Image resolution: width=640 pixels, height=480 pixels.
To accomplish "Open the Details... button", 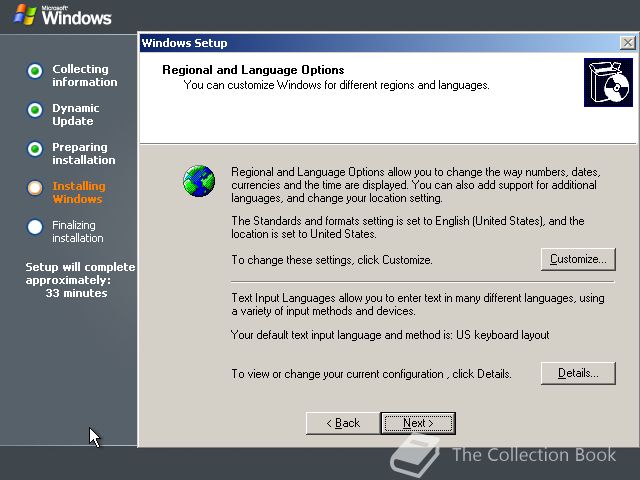I will (x=578, y=373).
